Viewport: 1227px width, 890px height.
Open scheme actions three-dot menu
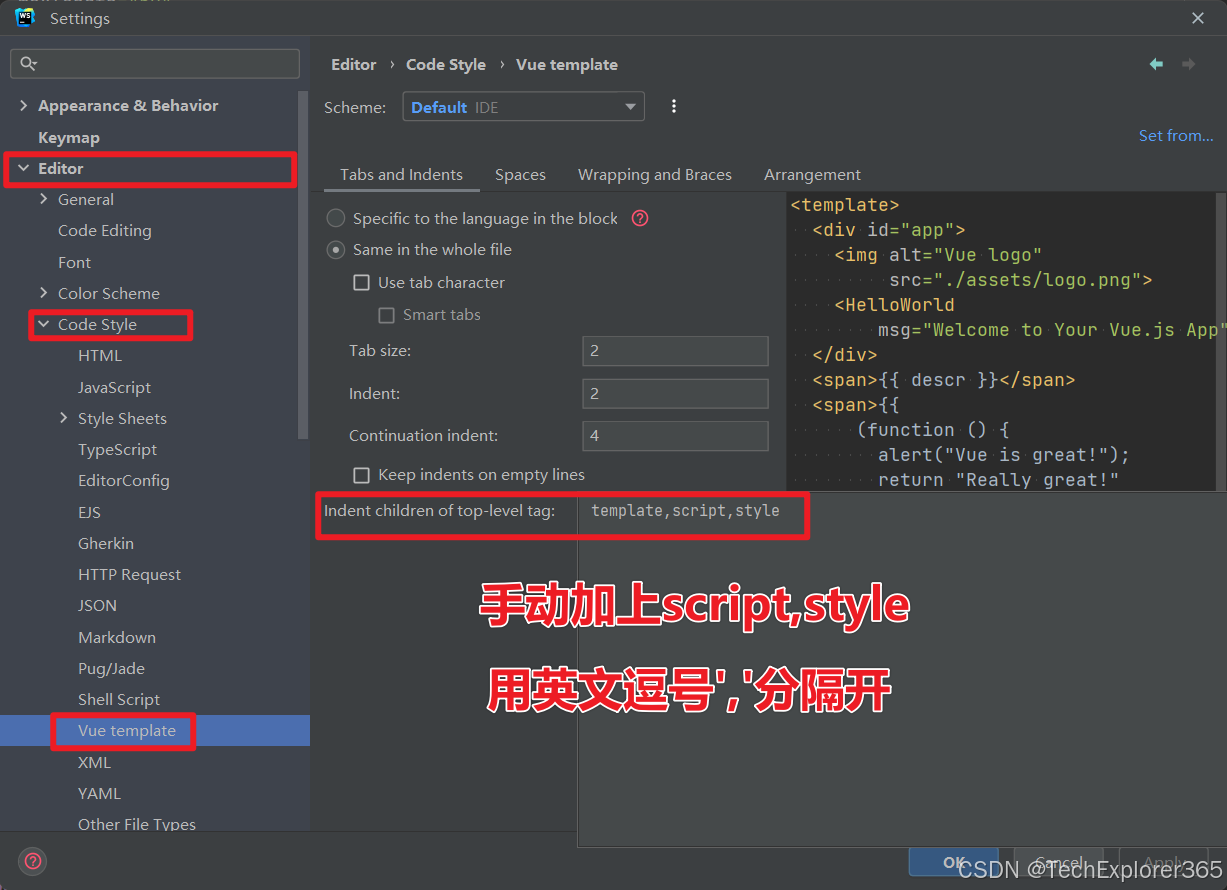674,107
